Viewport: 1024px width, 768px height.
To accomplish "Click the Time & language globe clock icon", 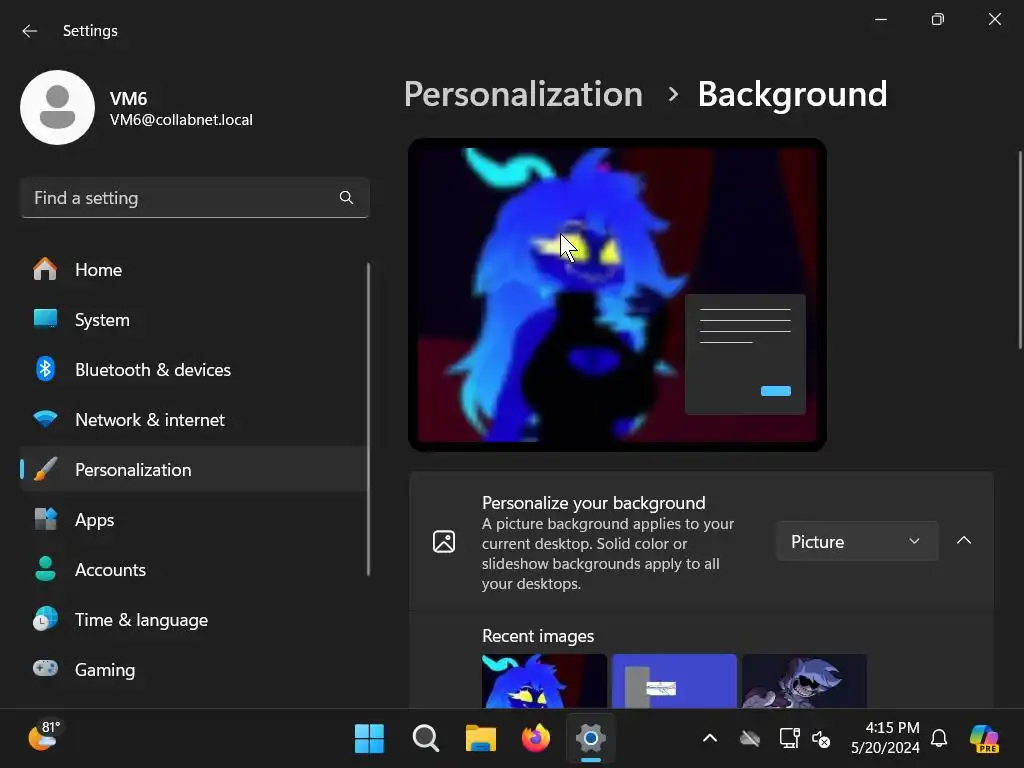I will [45, 618].
